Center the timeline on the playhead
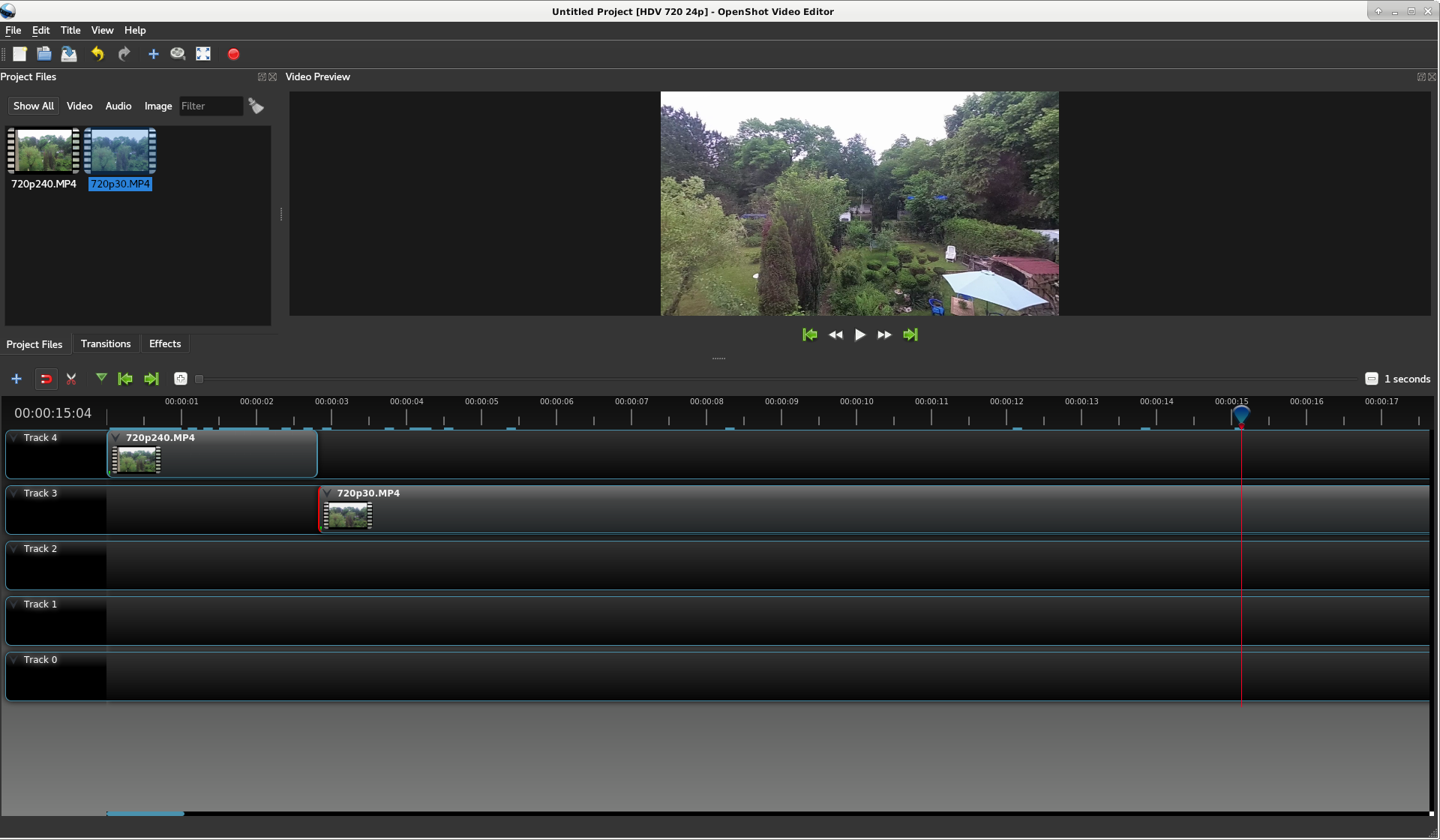 180,379
